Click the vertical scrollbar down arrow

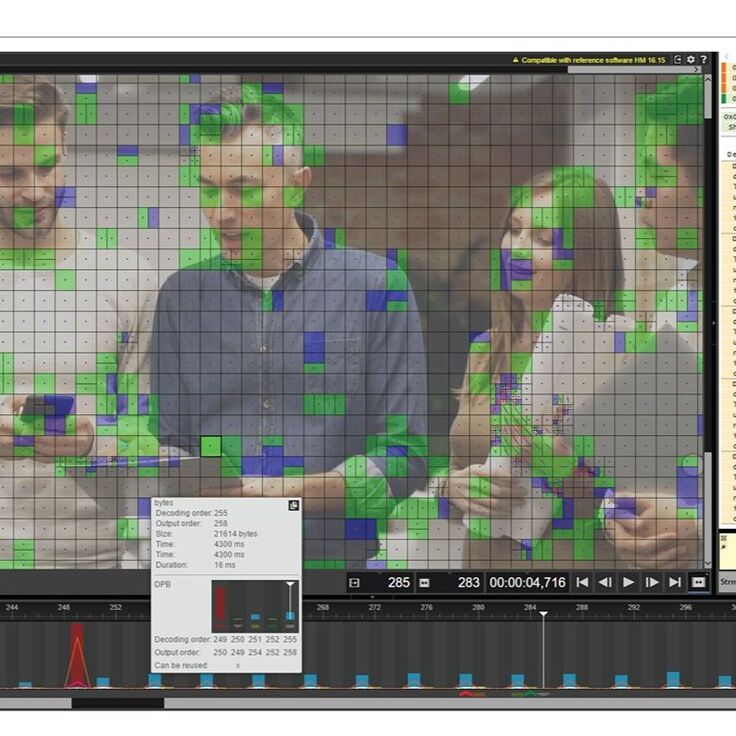tap(708, 563)
